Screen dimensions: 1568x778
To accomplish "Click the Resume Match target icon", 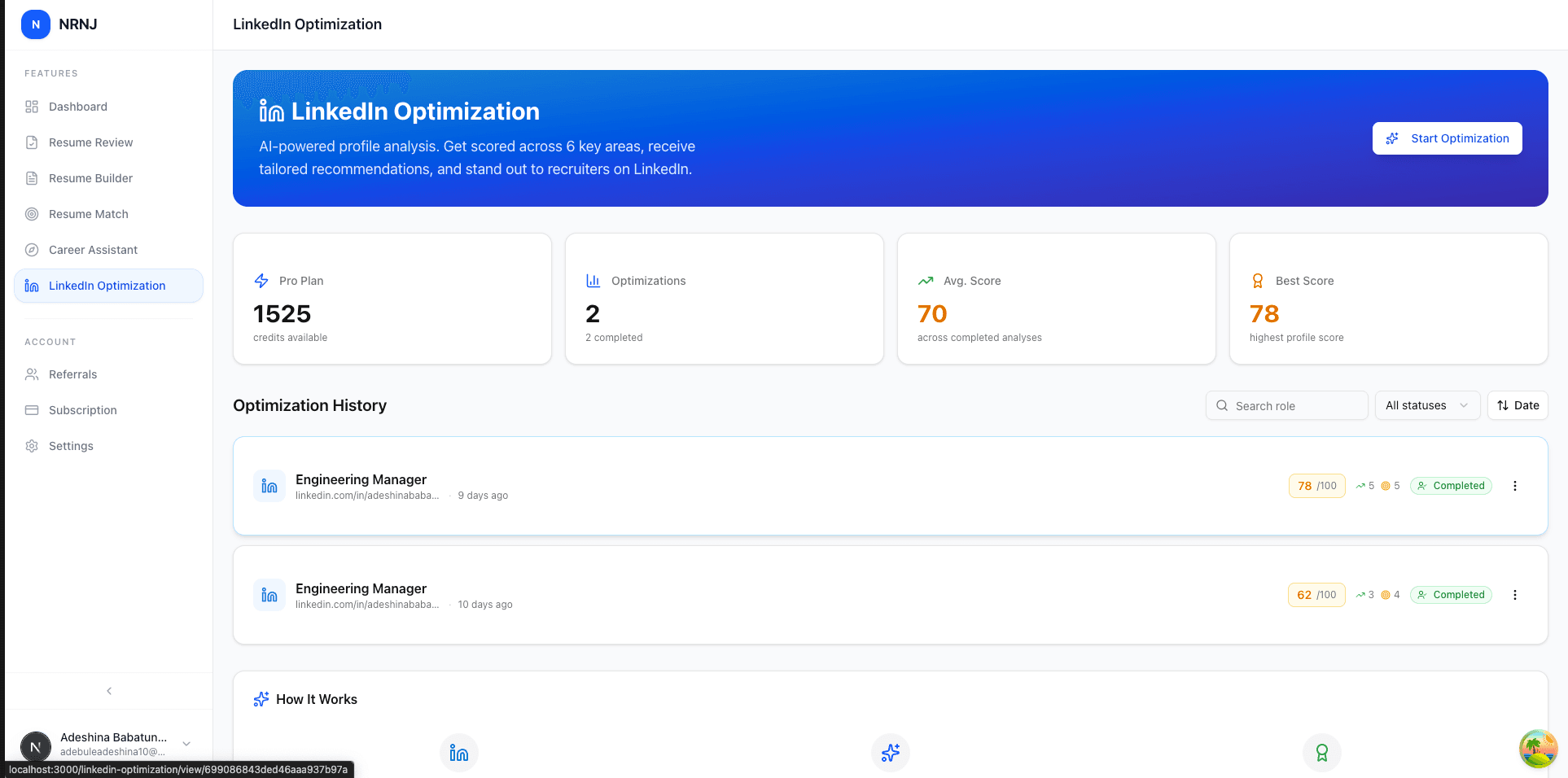I will coord(32,214).
